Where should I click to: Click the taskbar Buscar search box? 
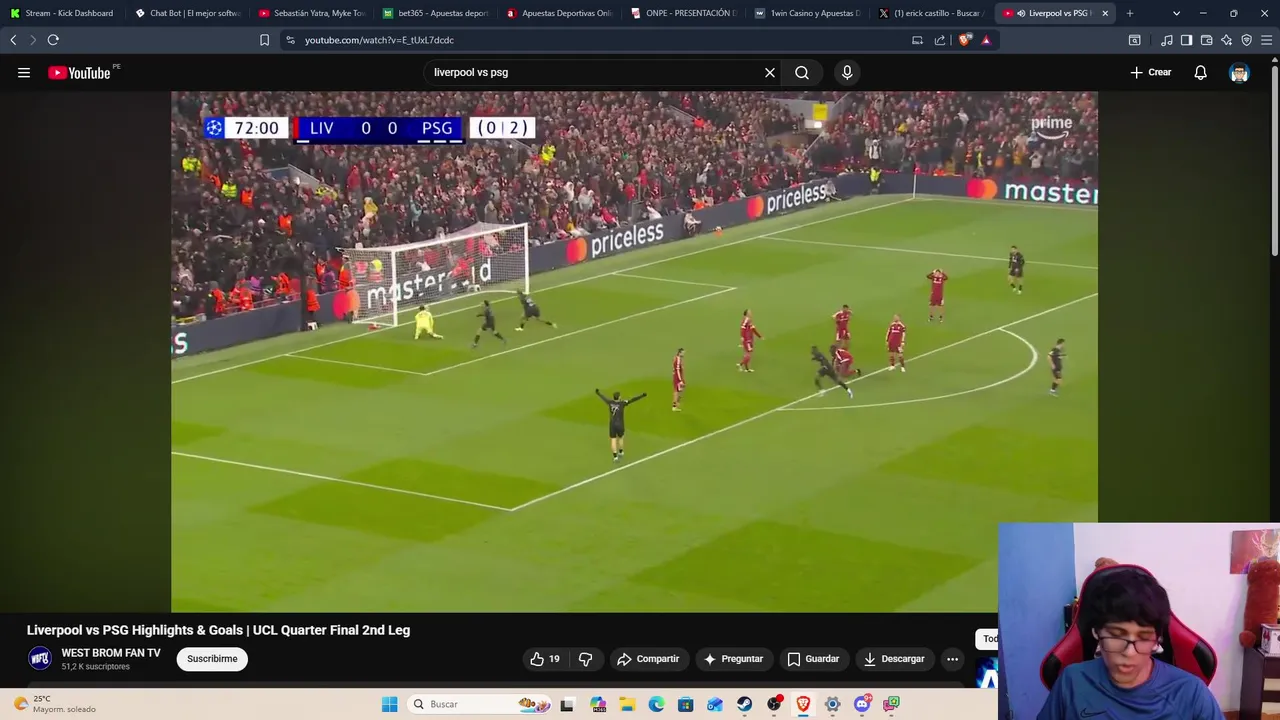tap(481, 704)
